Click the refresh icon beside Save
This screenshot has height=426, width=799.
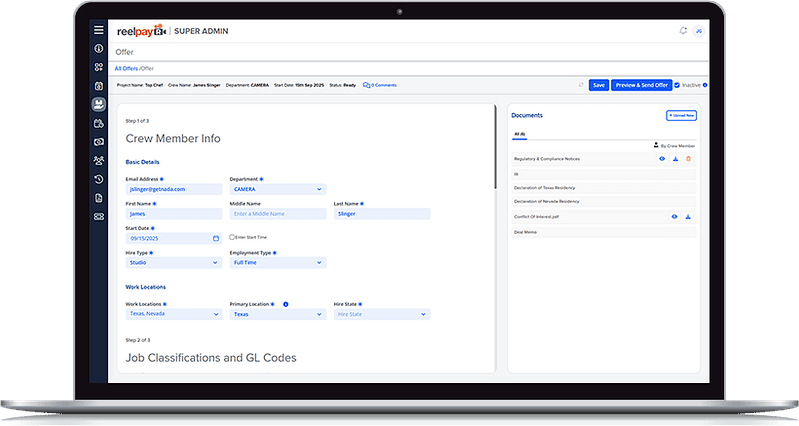[581, 85]
